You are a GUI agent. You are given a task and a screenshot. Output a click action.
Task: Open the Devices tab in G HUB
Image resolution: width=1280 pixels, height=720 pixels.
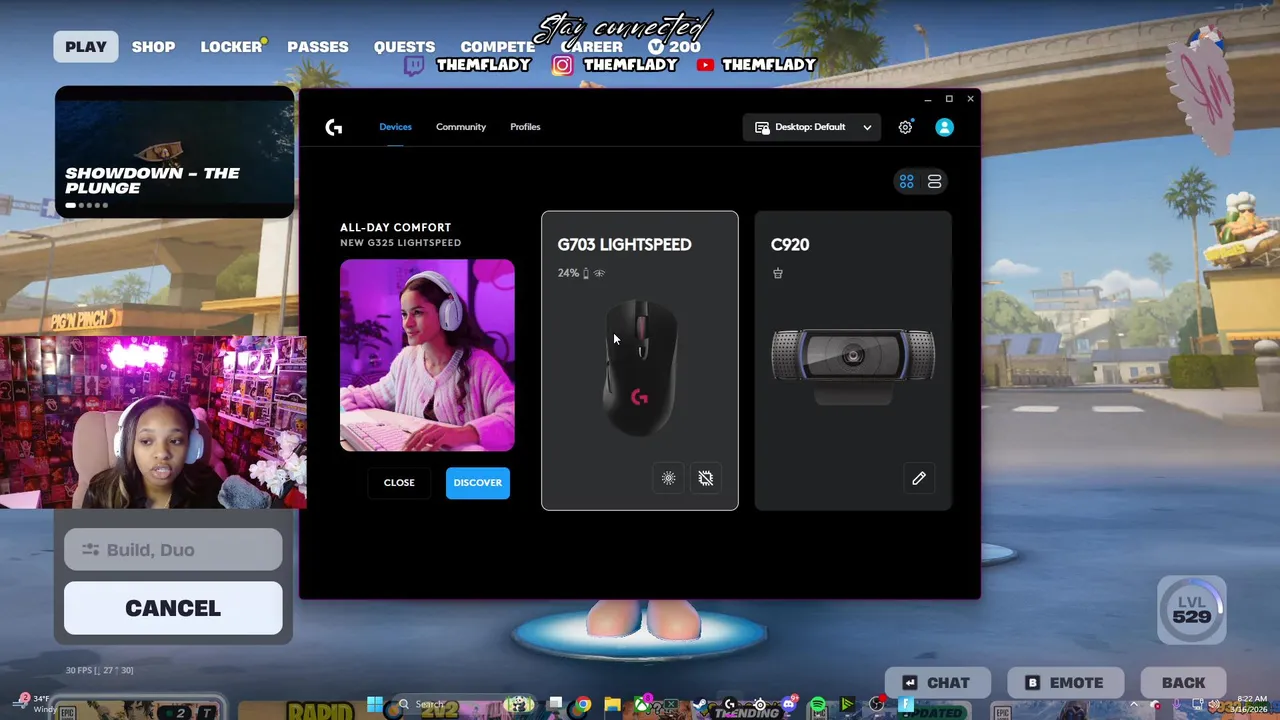pyautogui.click(x=395, y=127)
